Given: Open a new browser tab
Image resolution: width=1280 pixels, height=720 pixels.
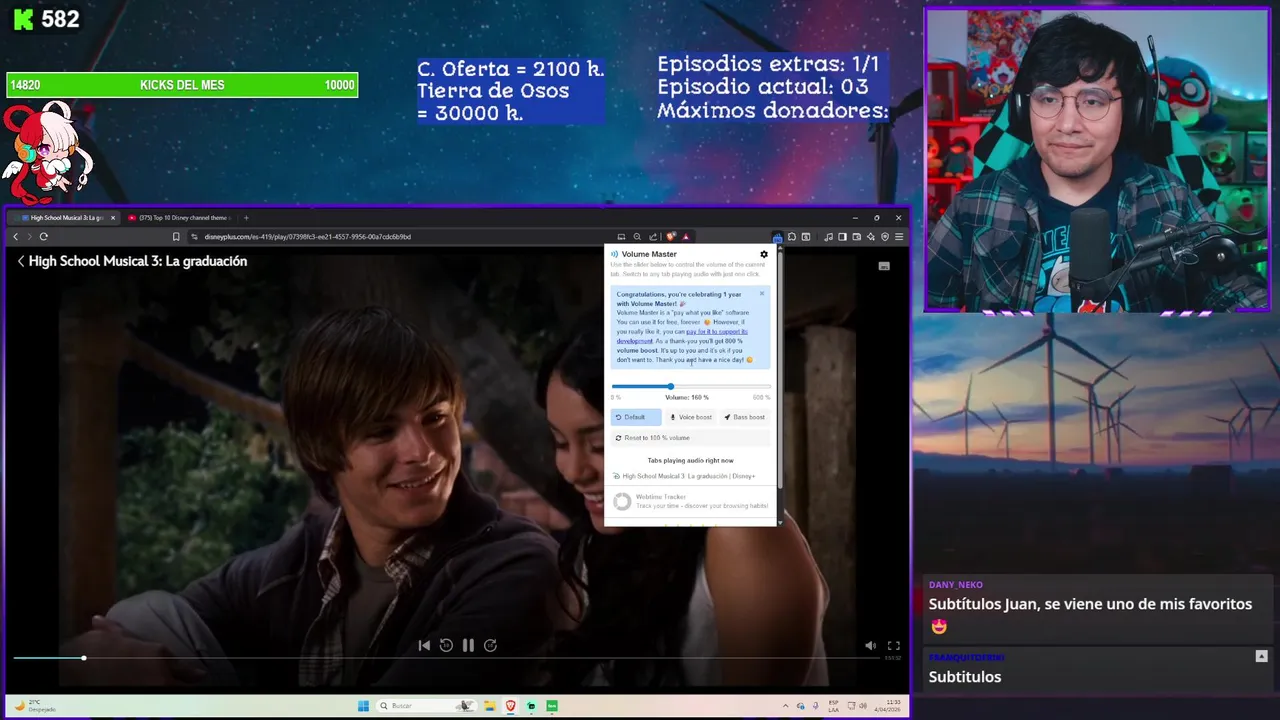Looking at the screenshot, I should (x=246, y=217).
